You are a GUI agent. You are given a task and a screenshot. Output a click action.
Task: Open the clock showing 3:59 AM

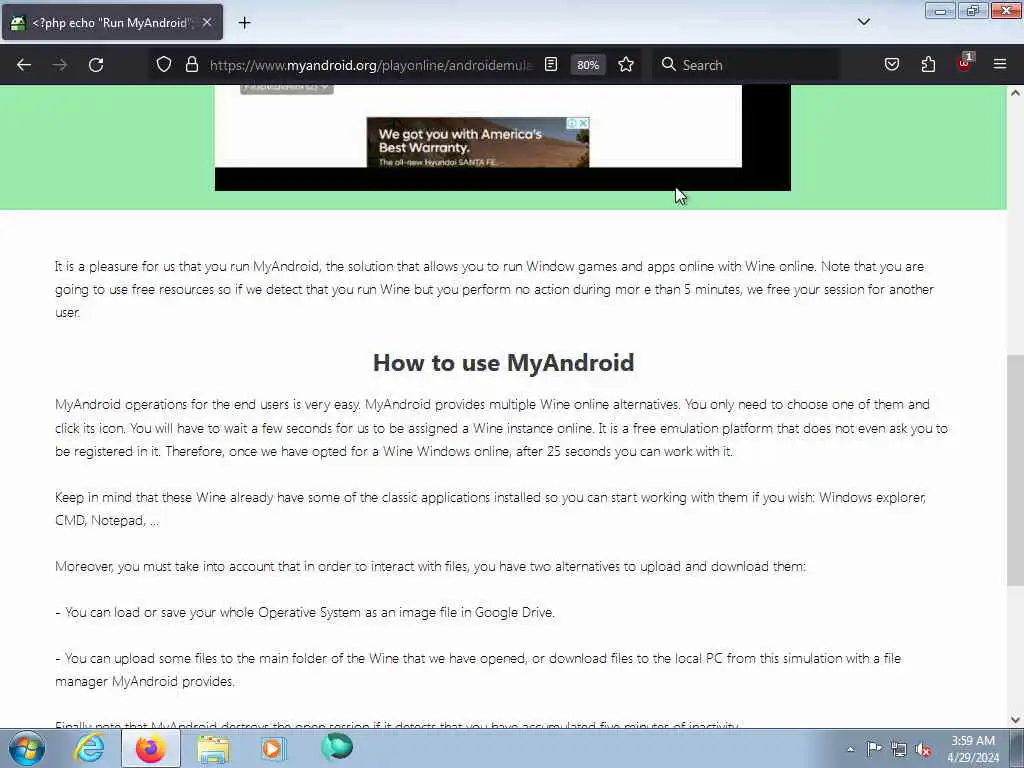coord(973,749)
